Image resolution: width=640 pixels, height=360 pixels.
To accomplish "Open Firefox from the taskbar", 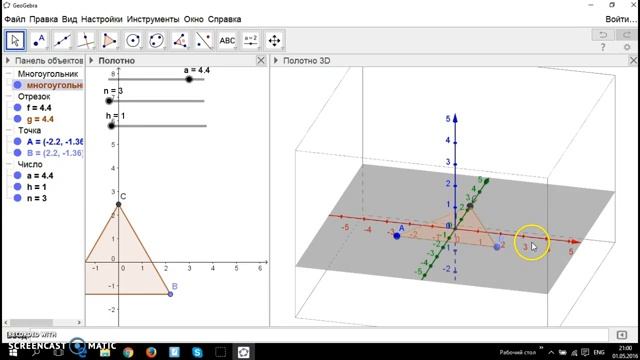I will [151, 352].
